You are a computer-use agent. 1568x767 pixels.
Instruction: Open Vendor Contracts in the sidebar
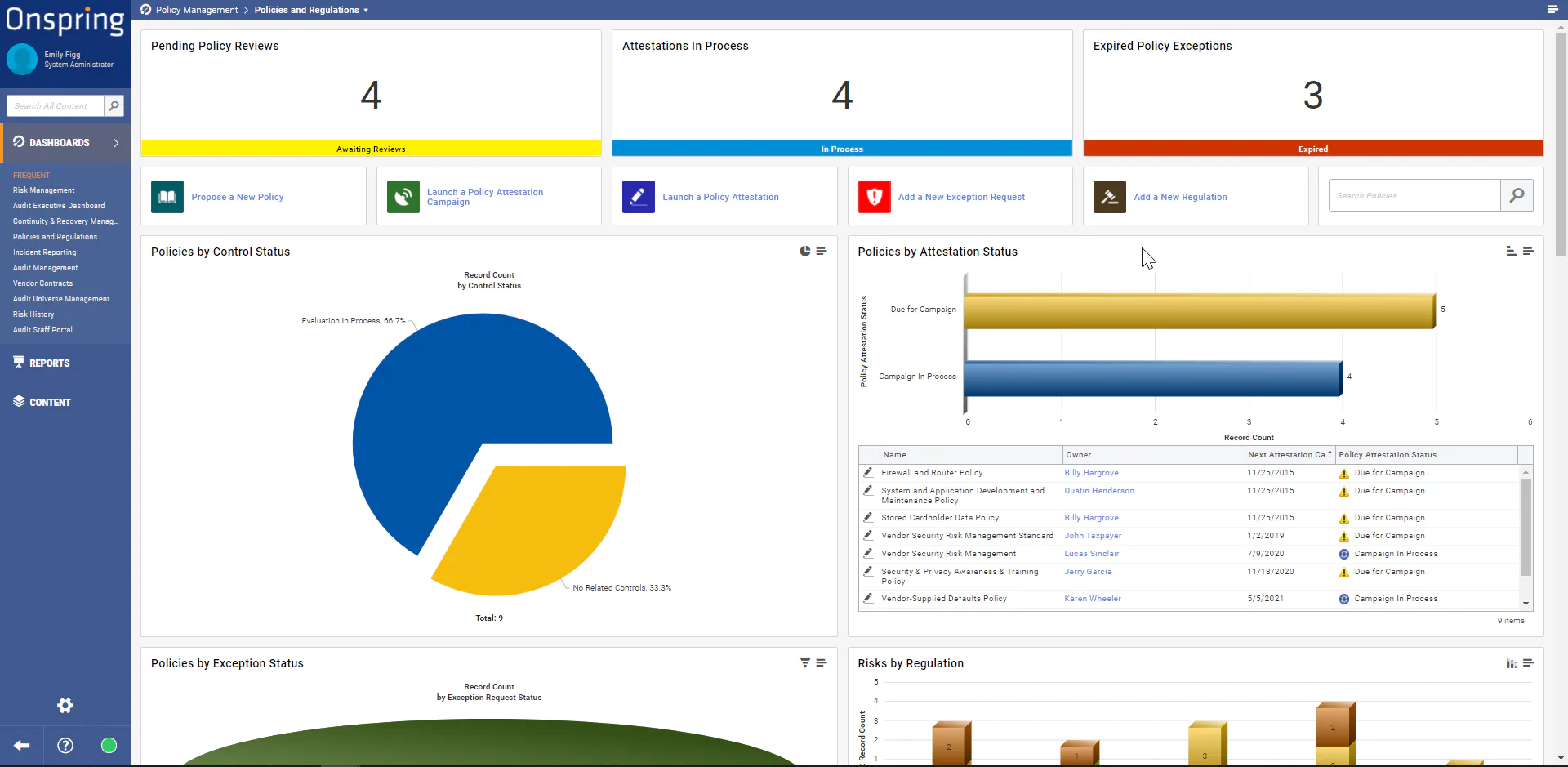point(43,283)
